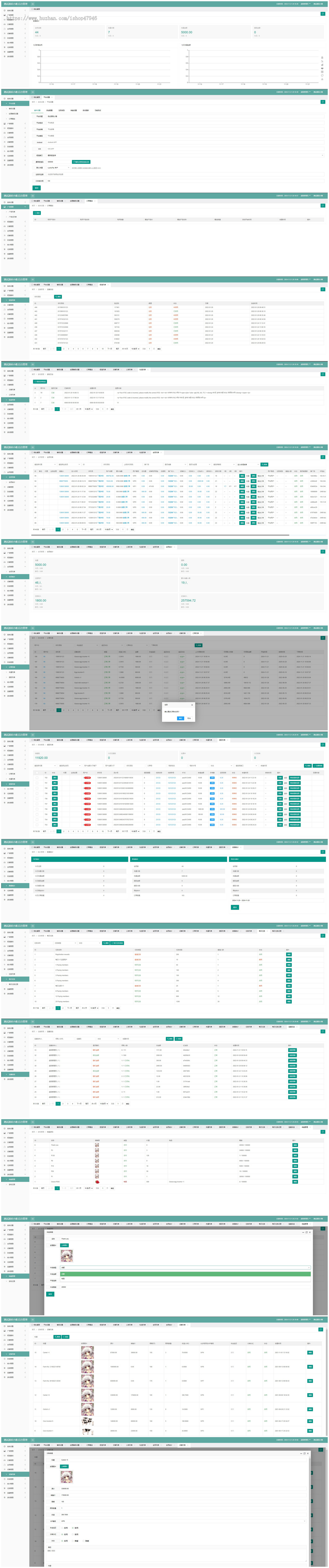Click the 19人 statistic value
The image size is (329, 1568).
pos(184,583)
